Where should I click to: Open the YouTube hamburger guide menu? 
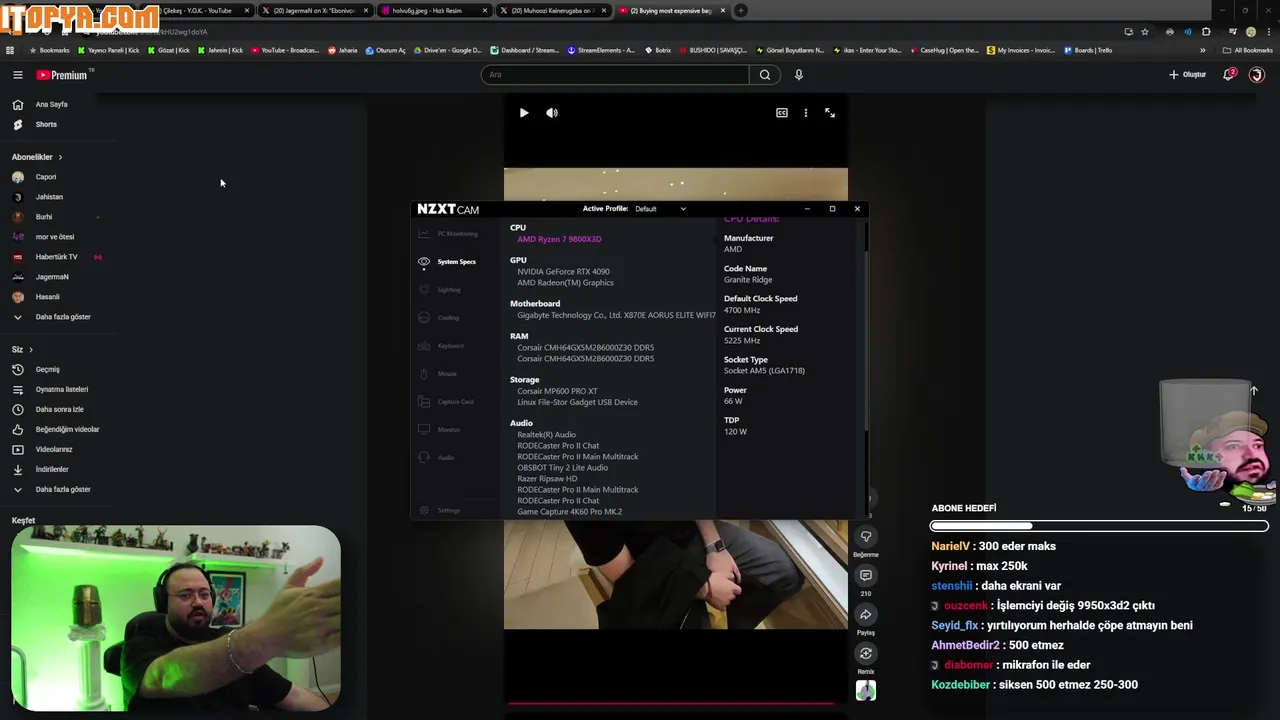17,75
